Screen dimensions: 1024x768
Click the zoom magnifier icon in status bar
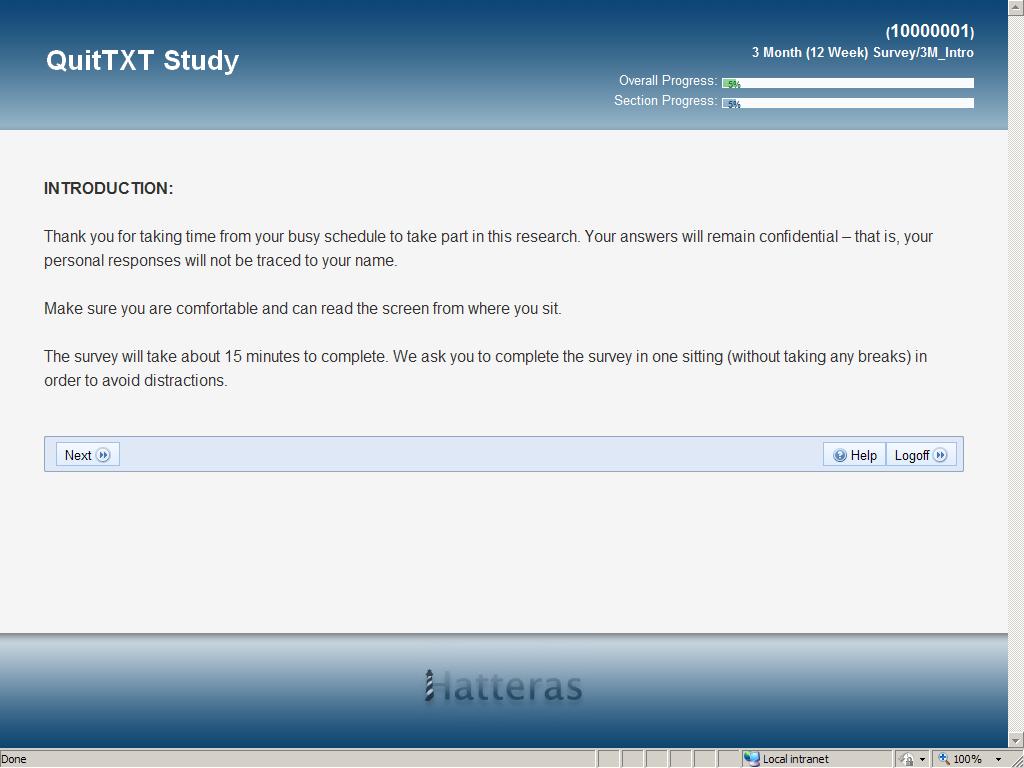[942, 759]
